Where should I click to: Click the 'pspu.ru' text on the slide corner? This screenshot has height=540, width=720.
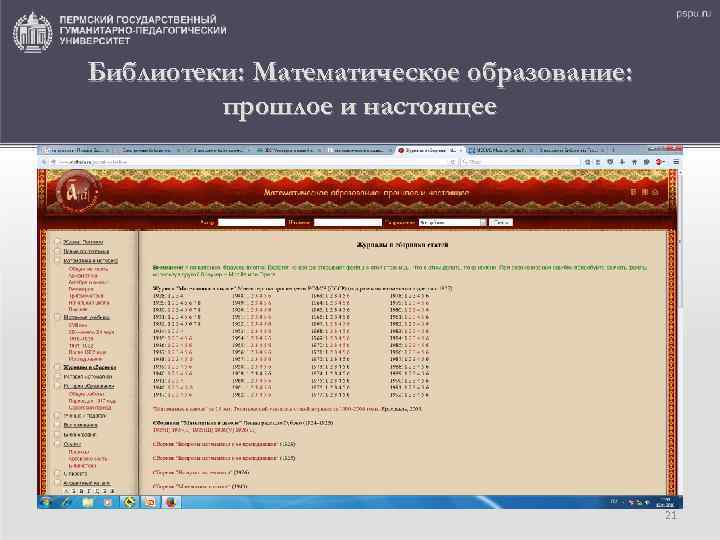pos(693,14)
